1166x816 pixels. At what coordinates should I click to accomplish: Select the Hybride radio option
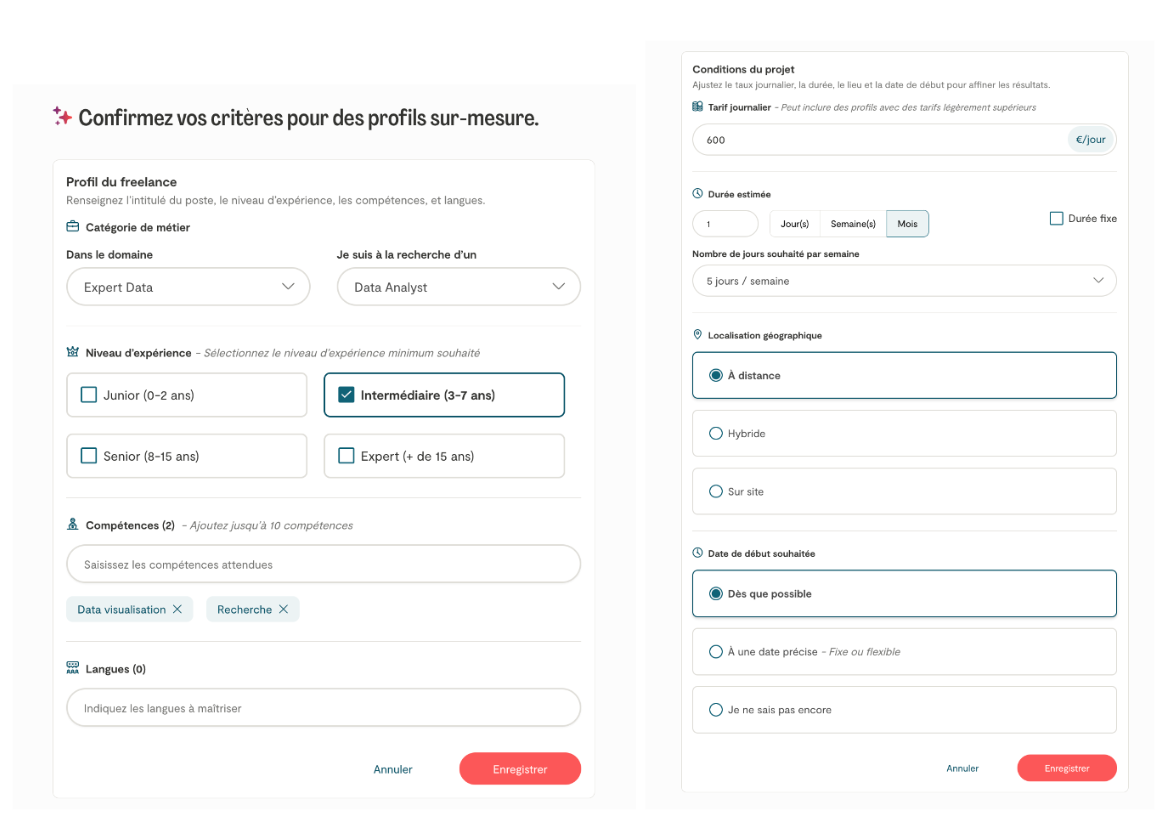(x=715, y=434)
